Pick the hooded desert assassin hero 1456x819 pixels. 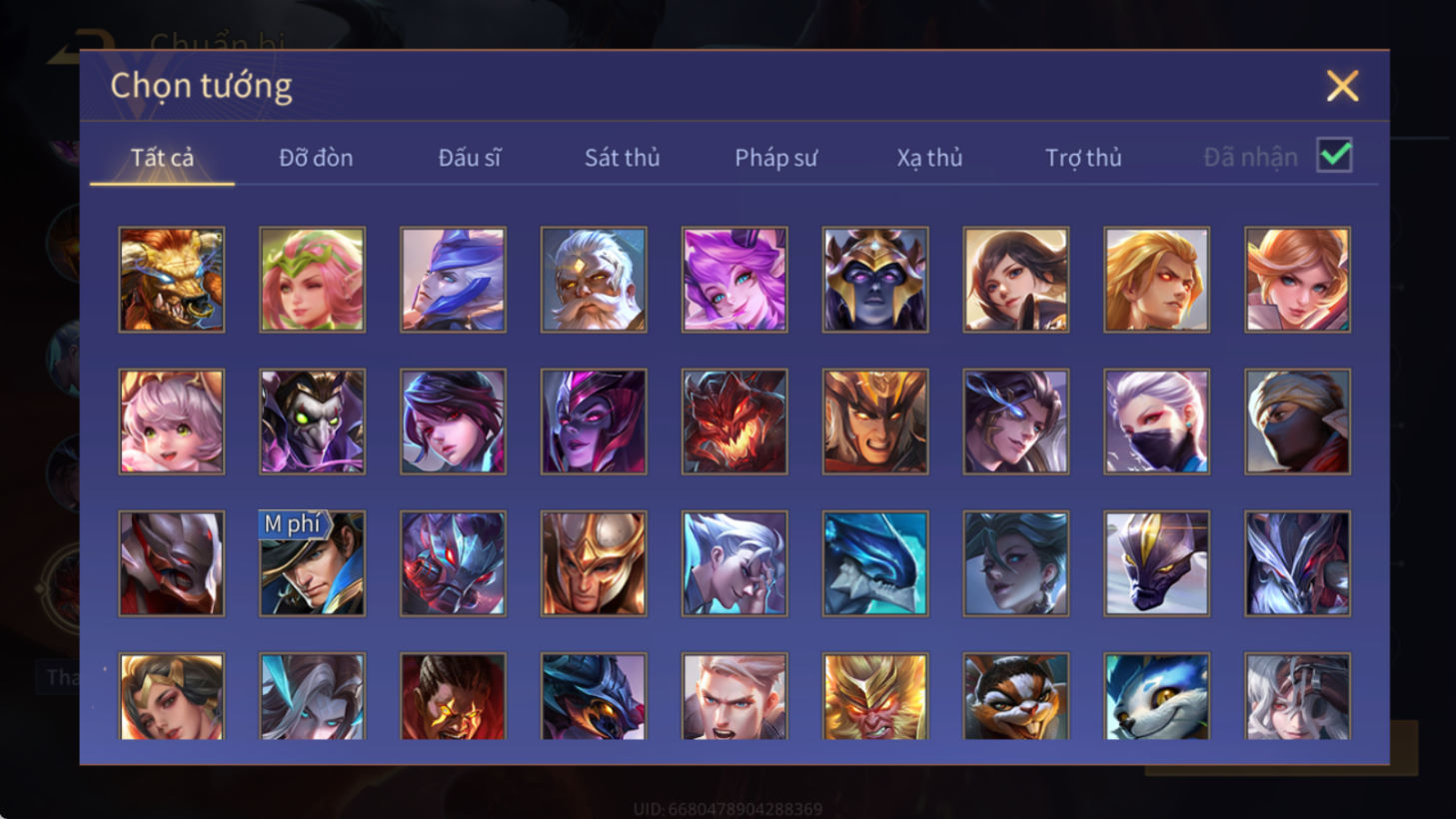pos(1298,421)
